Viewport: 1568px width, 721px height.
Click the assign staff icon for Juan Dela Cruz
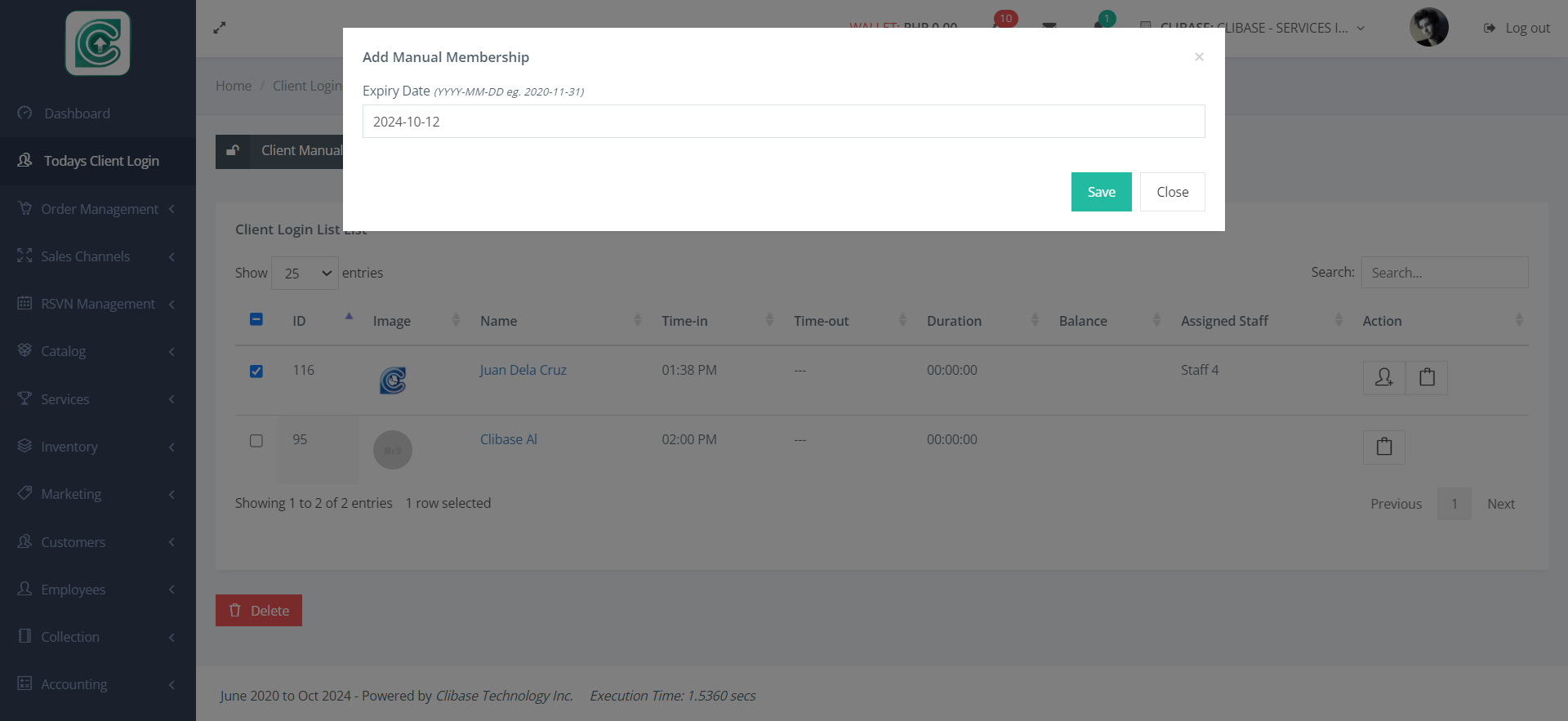(1383, 377)
